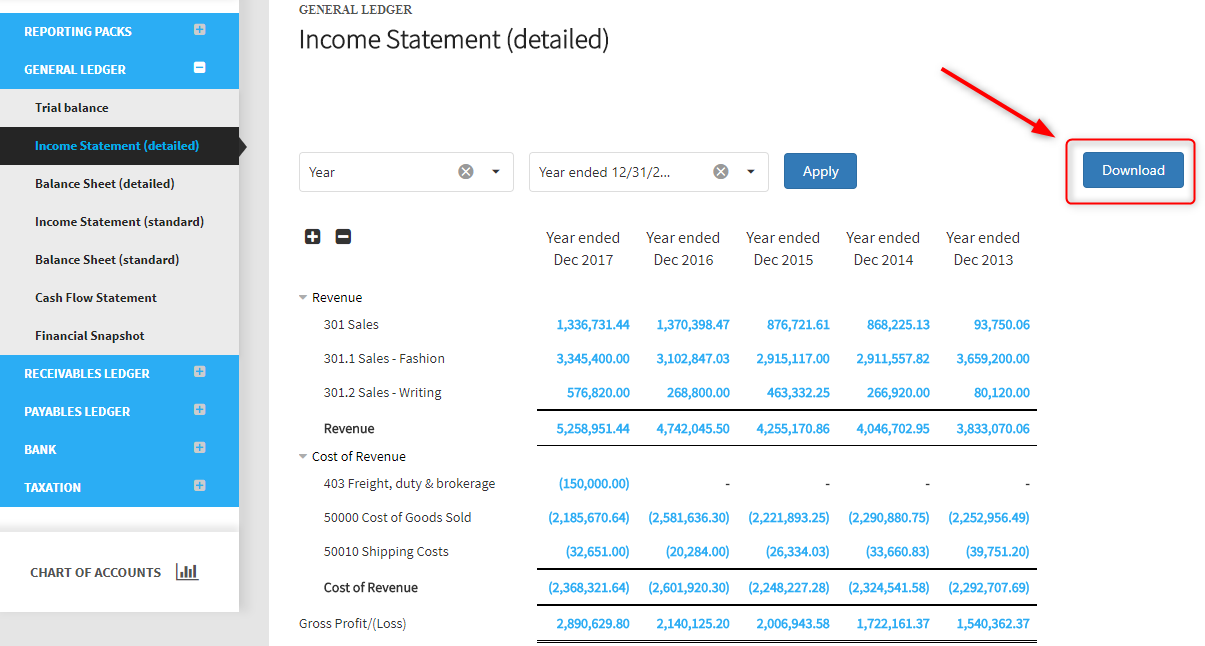The height and width of the screenshot is (646, 1205).
Task: Open Financial Snapshot report
Action: click(90, 336)
